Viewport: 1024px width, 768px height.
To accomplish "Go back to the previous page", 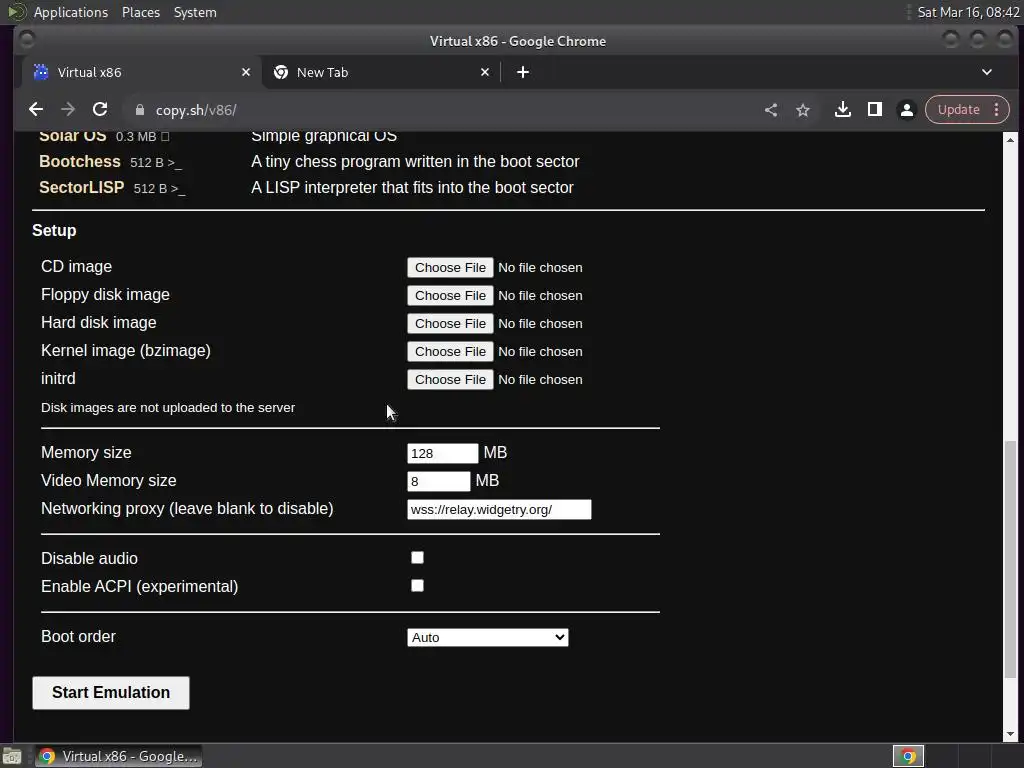I will pos(36,110).
